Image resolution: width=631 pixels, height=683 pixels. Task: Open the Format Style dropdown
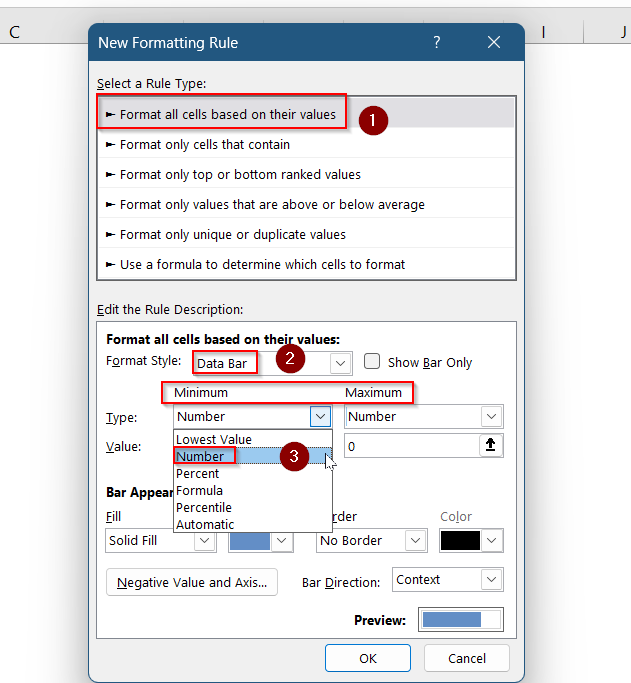(x=341, y=363)
